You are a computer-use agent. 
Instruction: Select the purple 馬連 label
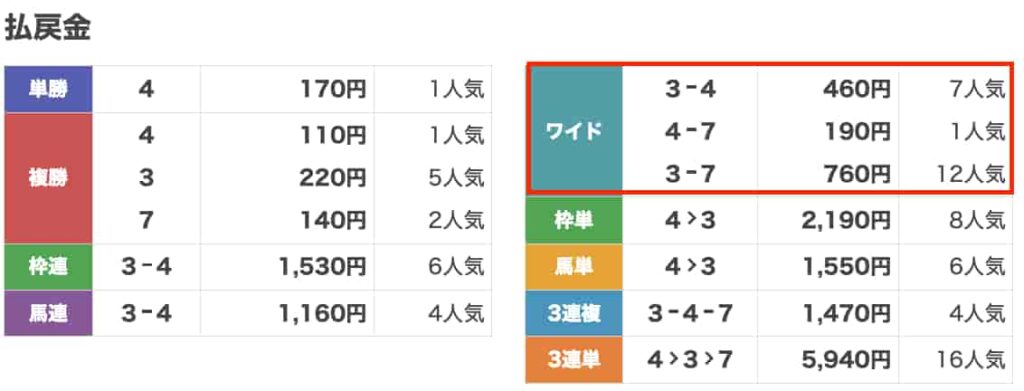click(x=48, y=313)
